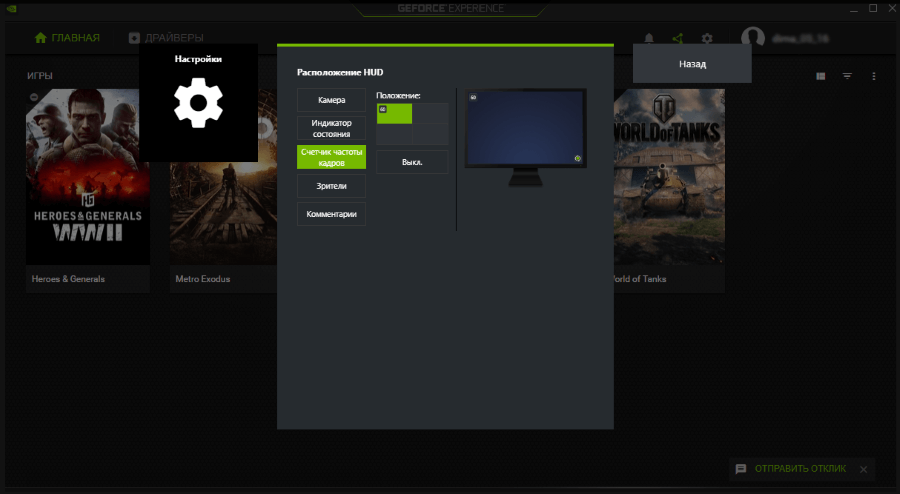Switch to the Драйверы tab
The image size is (900, 494).
(166, 38)
